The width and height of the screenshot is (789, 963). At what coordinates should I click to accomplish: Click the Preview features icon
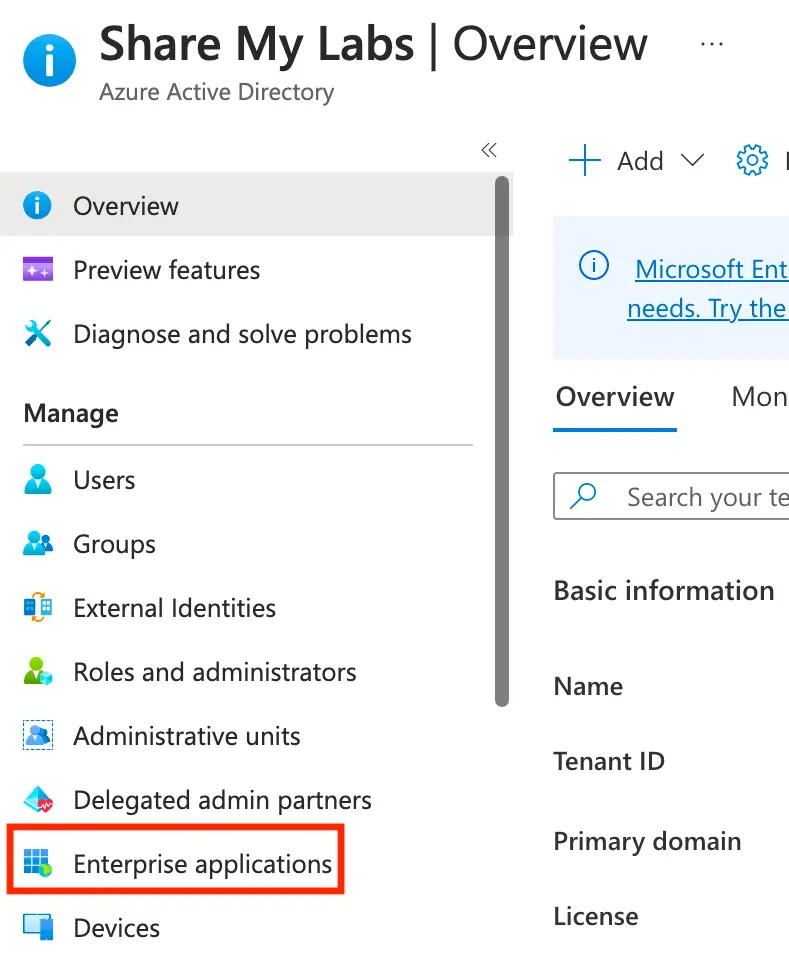click(38, 270)
